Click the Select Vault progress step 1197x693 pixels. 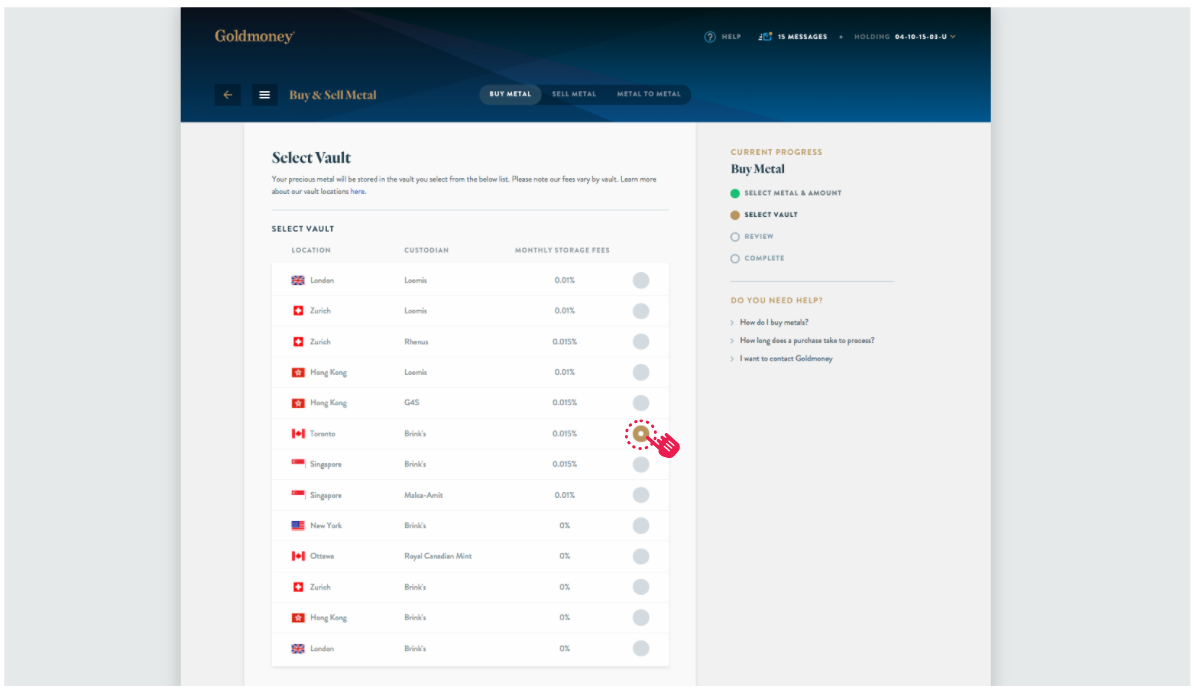(764, 214)
